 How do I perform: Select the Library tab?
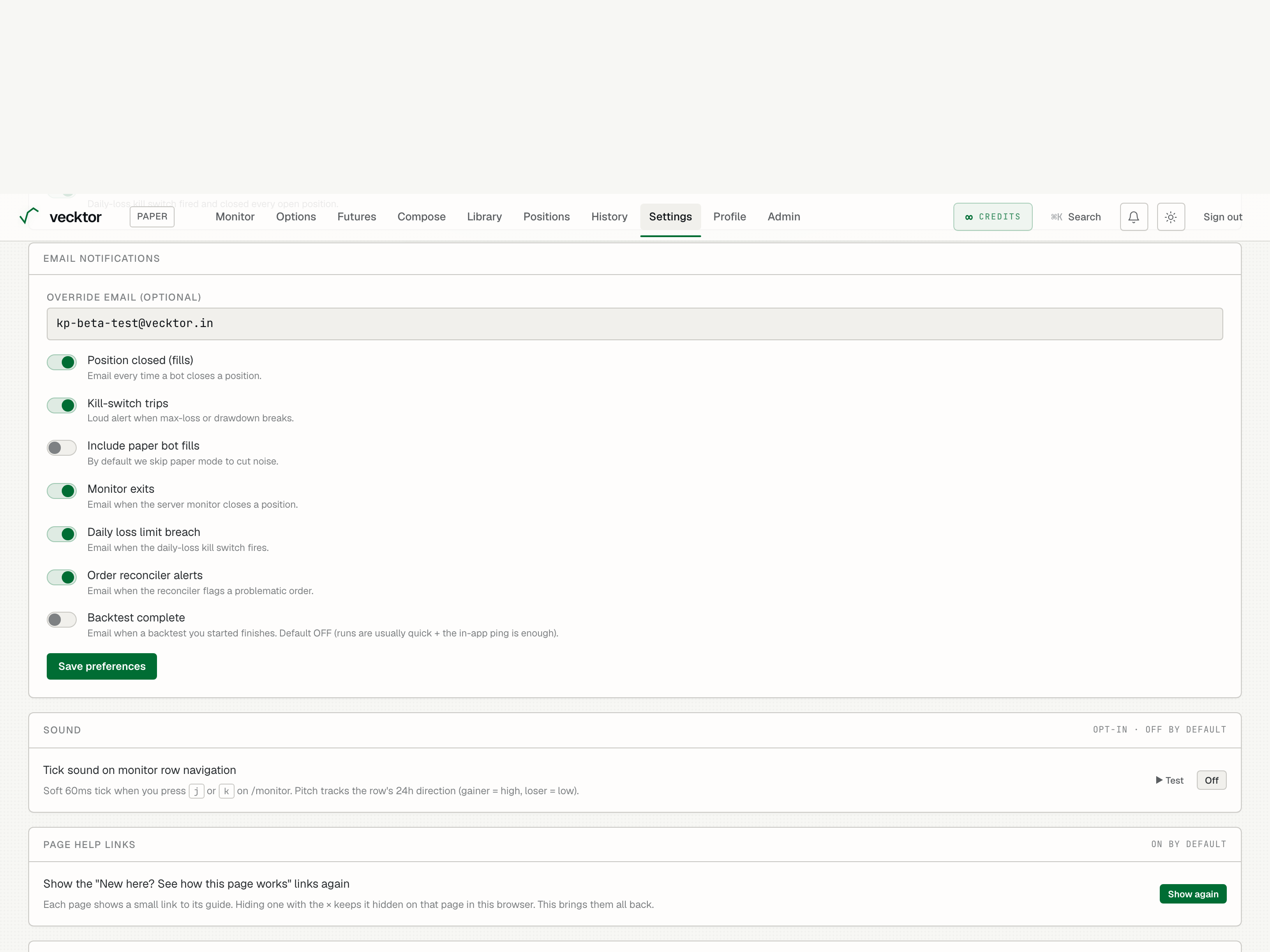click(484, 217)
